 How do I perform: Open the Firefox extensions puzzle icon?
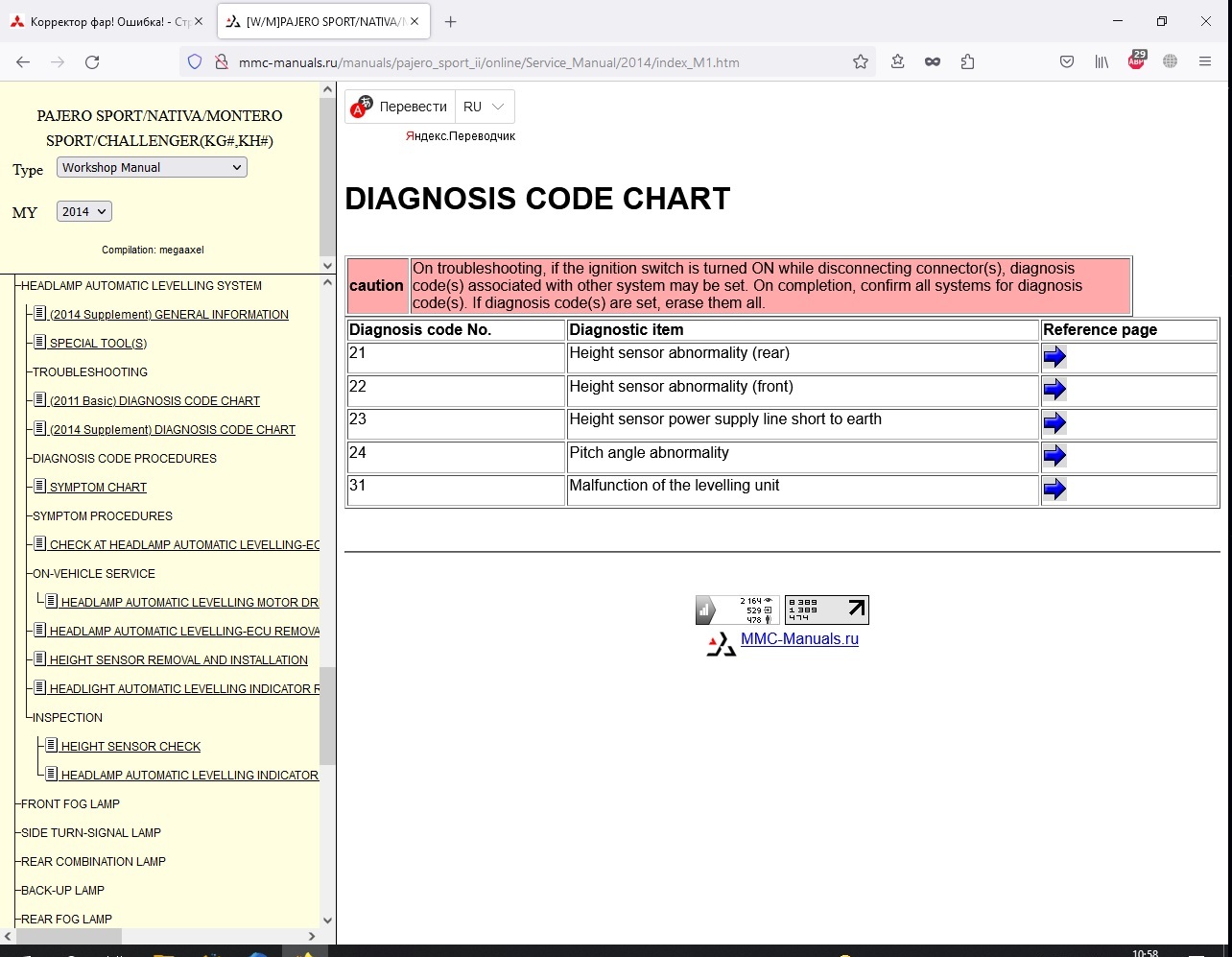click(967, 62)
